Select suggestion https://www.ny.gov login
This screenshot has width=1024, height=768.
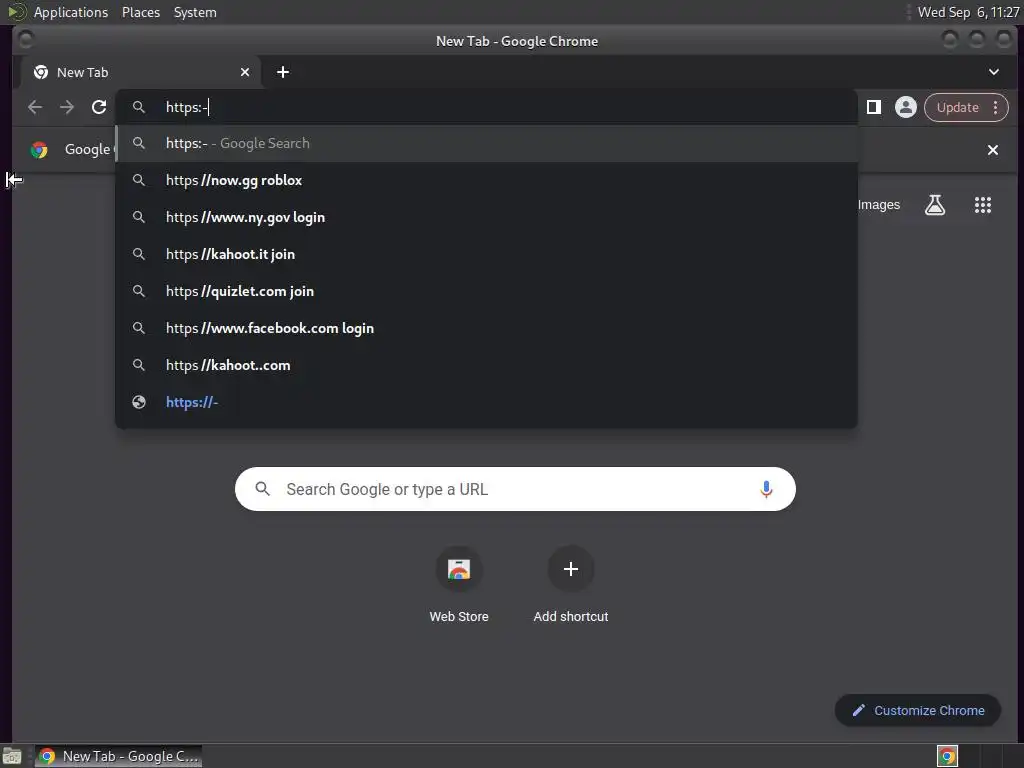point(487,217)
